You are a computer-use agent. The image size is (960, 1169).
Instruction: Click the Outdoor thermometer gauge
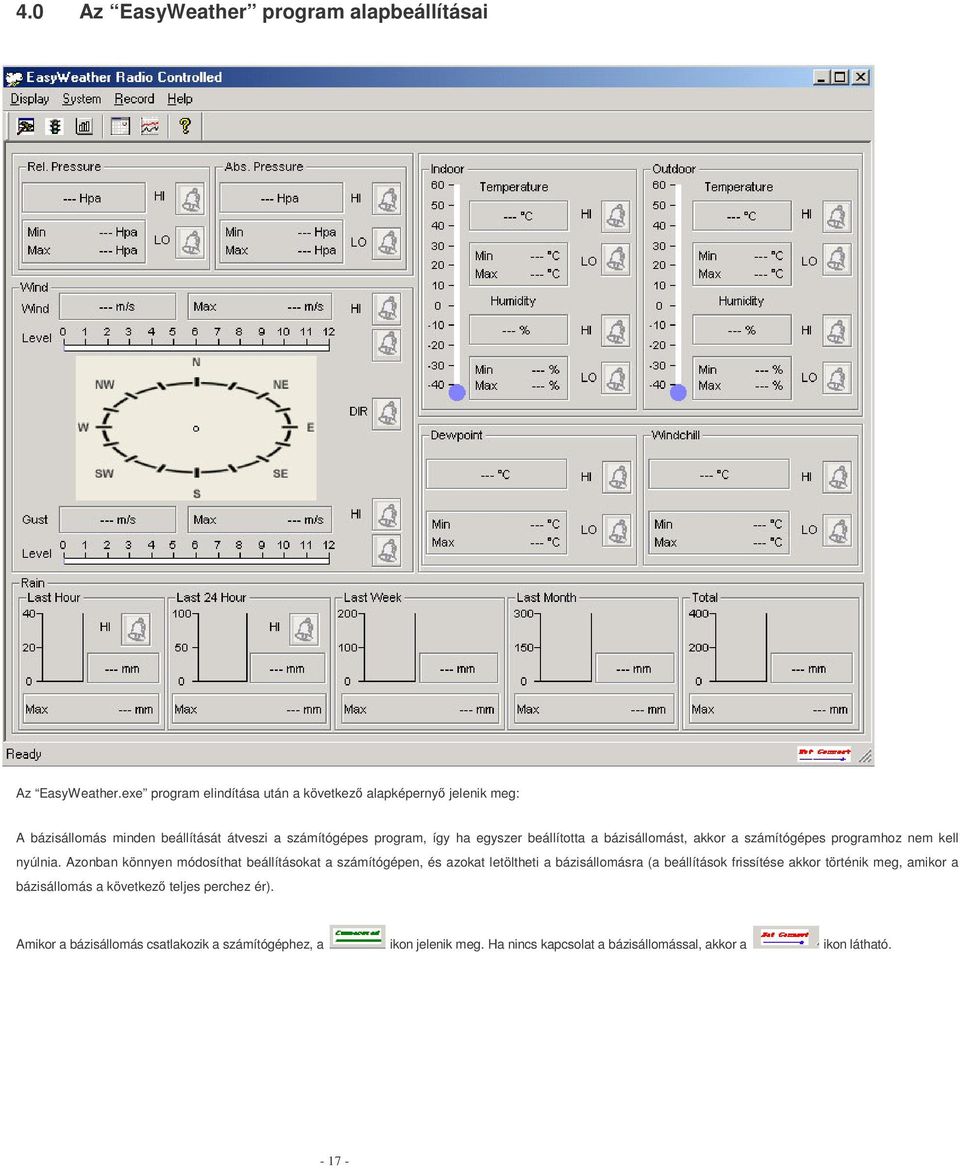678,291
